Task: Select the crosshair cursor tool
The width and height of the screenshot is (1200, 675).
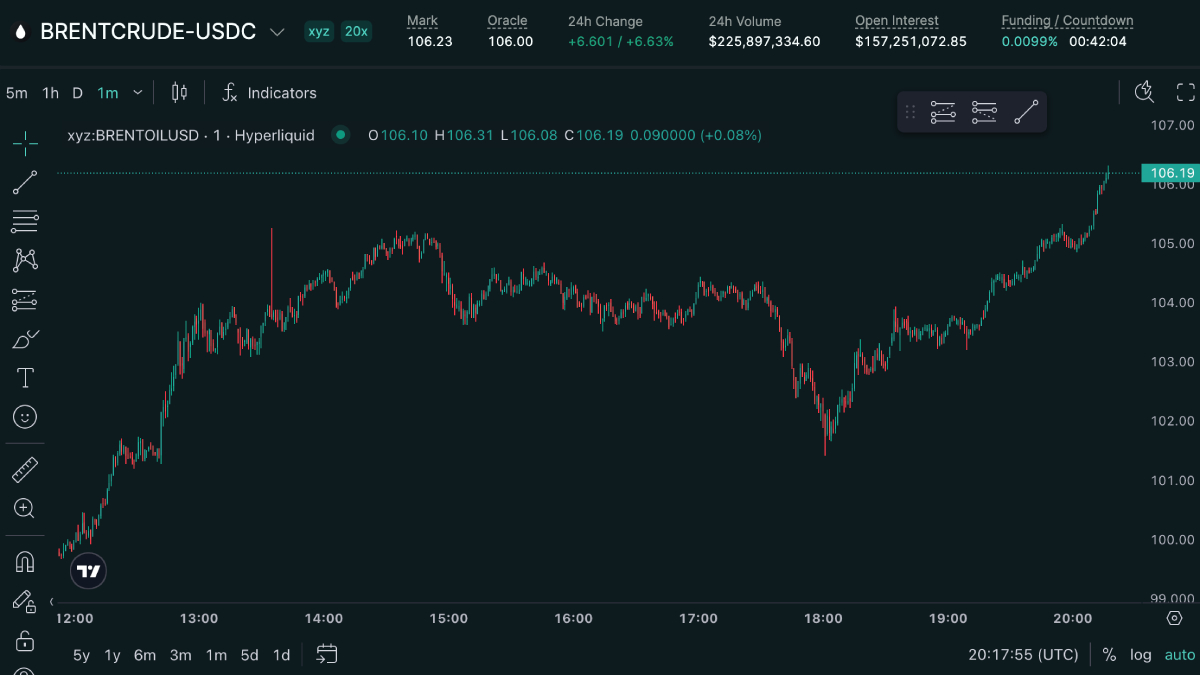Action: [x=25, y=143]
